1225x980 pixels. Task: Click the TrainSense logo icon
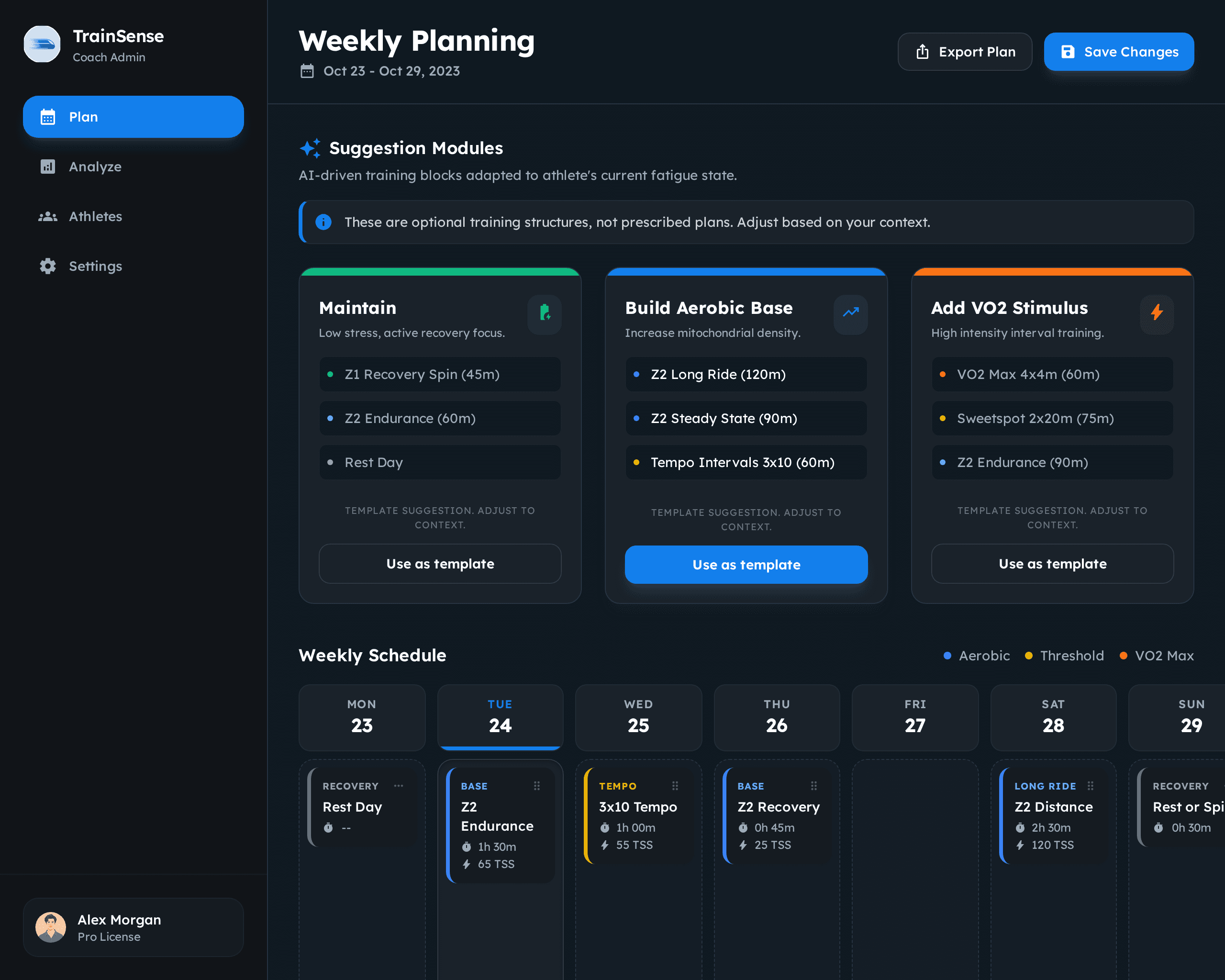pyautogui.click(x=42, y=44)
